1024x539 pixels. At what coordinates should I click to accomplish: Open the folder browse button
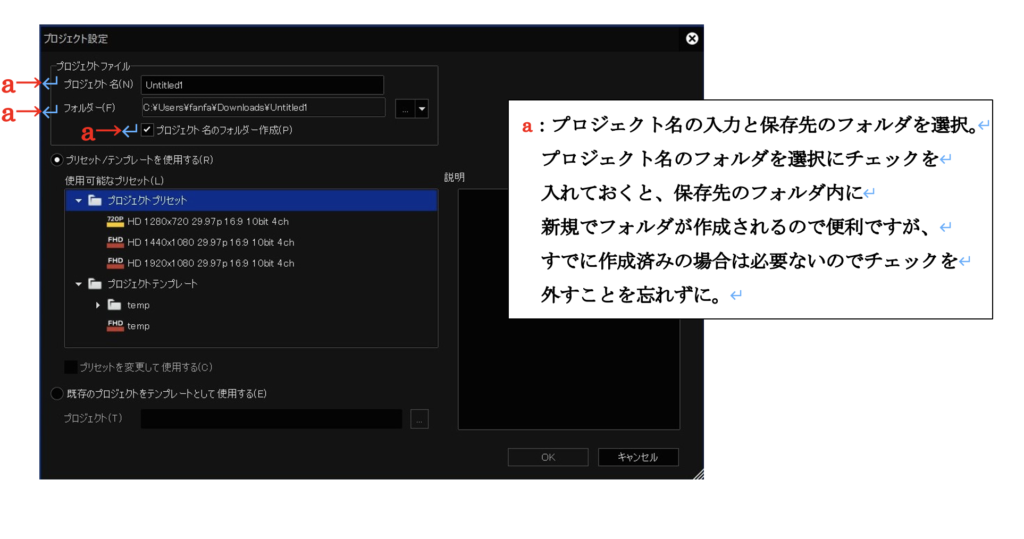405,109
